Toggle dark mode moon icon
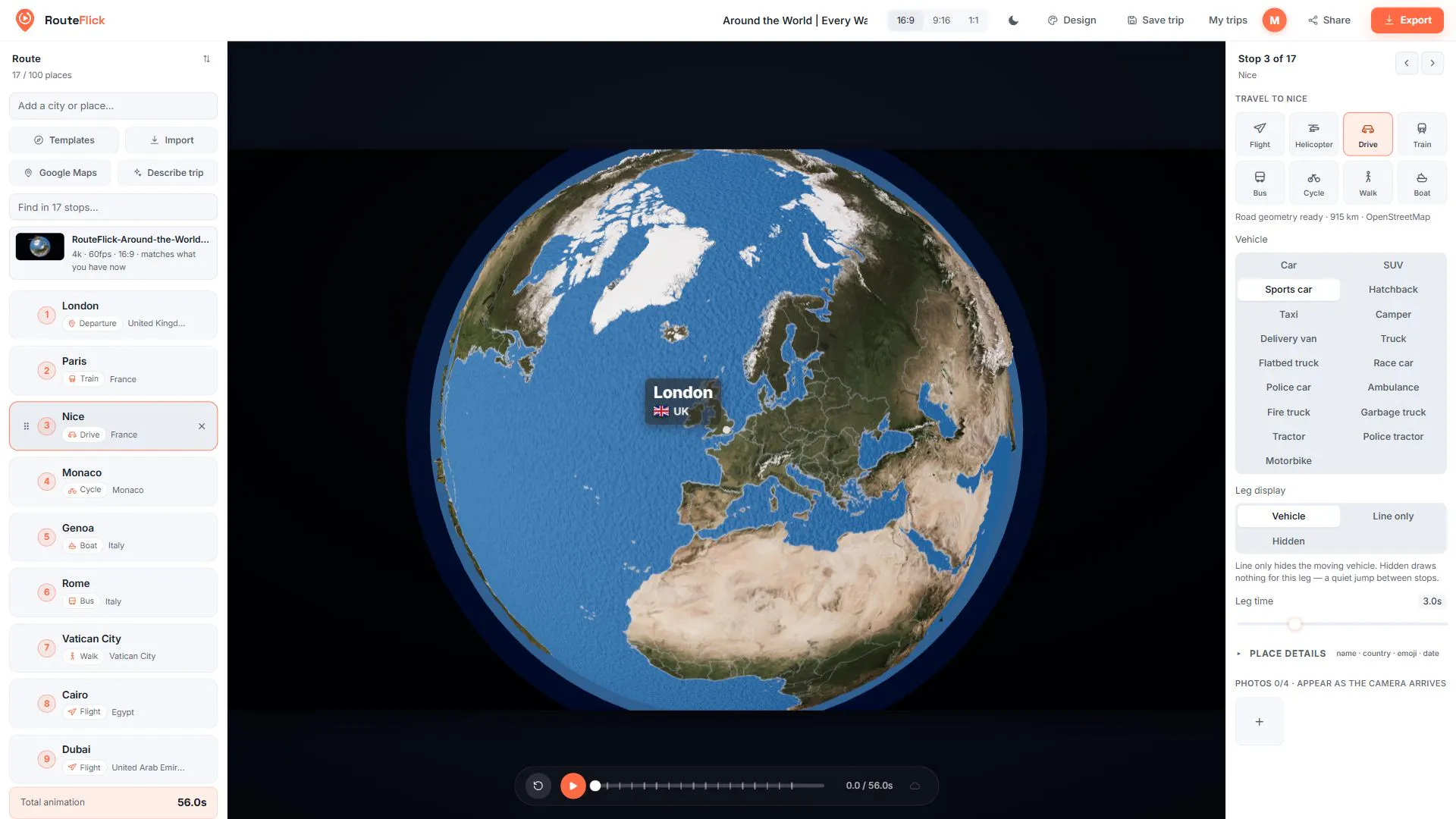Screen dimensions: 1456x819 coord(1013,20)
